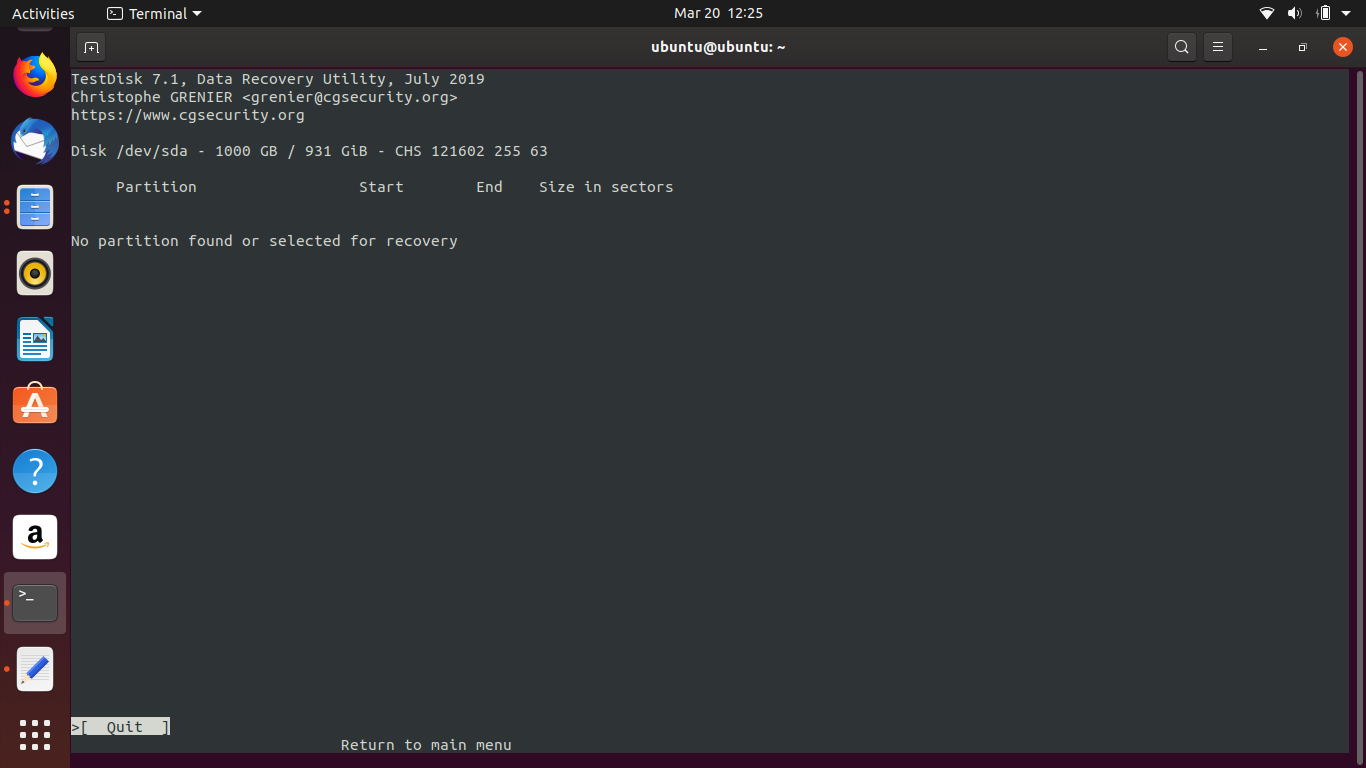1366x768 pixels.
Task: Open Firefox from the dock
Action: (x=34, y=76)
